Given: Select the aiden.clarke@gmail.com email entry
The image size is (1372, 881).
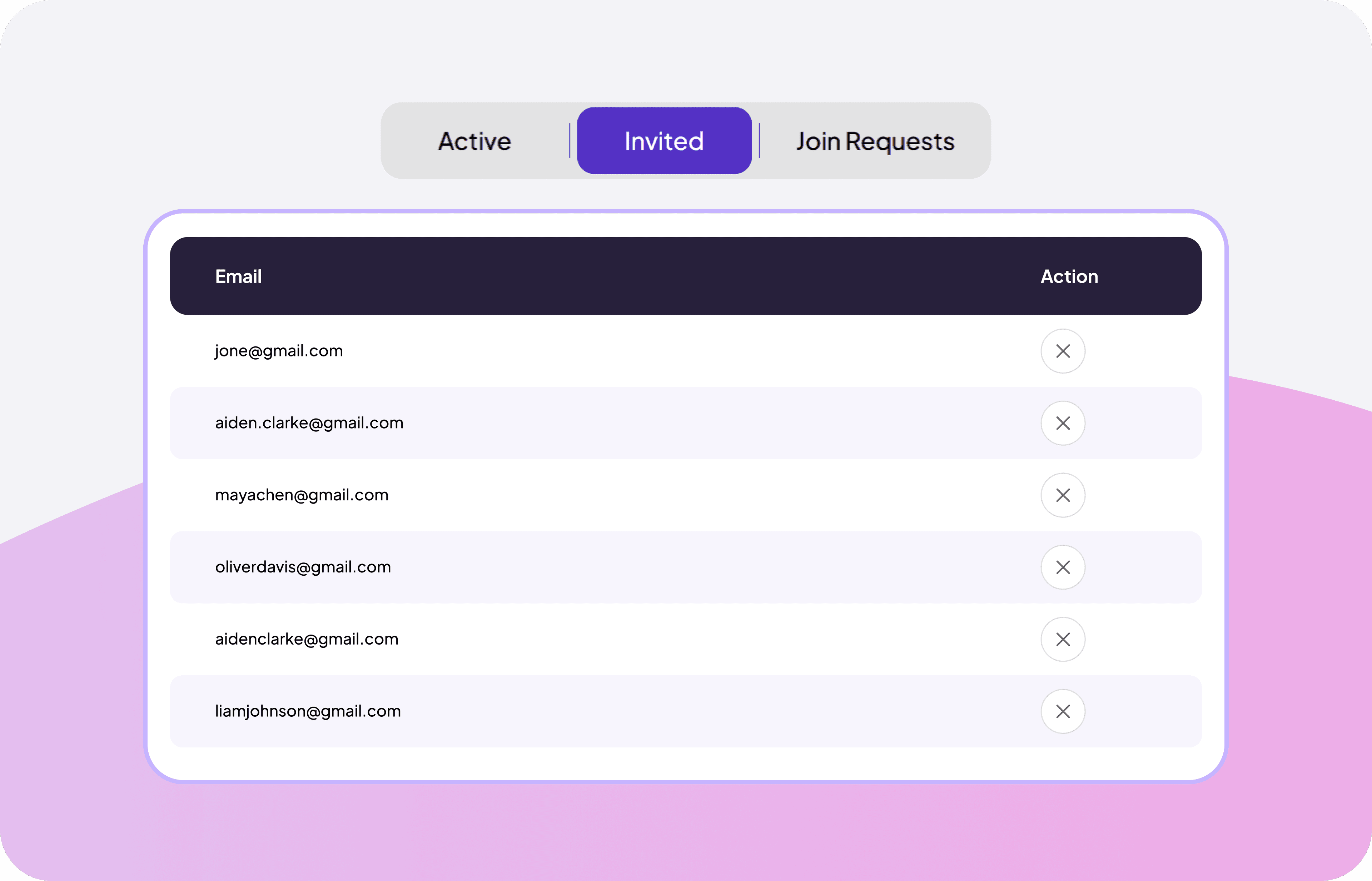Looking at the screenshot, I should pos(310,423).
